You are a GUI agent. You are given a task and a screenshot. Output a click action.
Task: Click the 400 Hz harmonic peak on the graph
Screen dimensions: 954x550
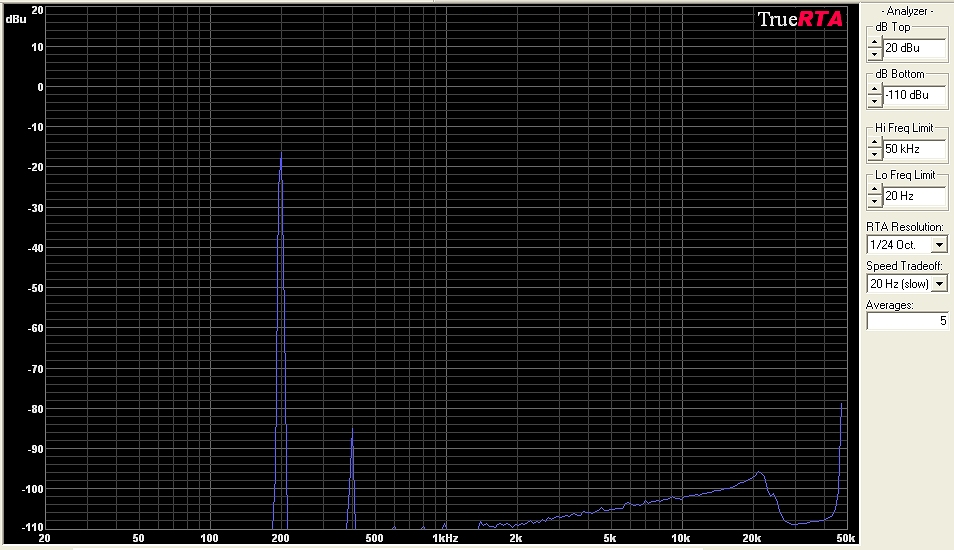[x=352, y=432]
